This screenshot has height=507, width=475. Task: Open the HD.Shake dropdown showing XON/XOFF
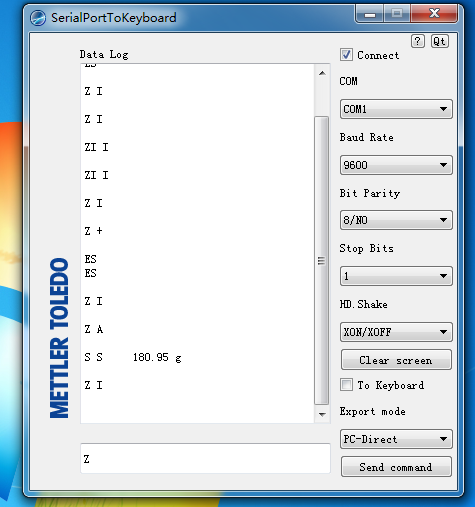(396, 332)
